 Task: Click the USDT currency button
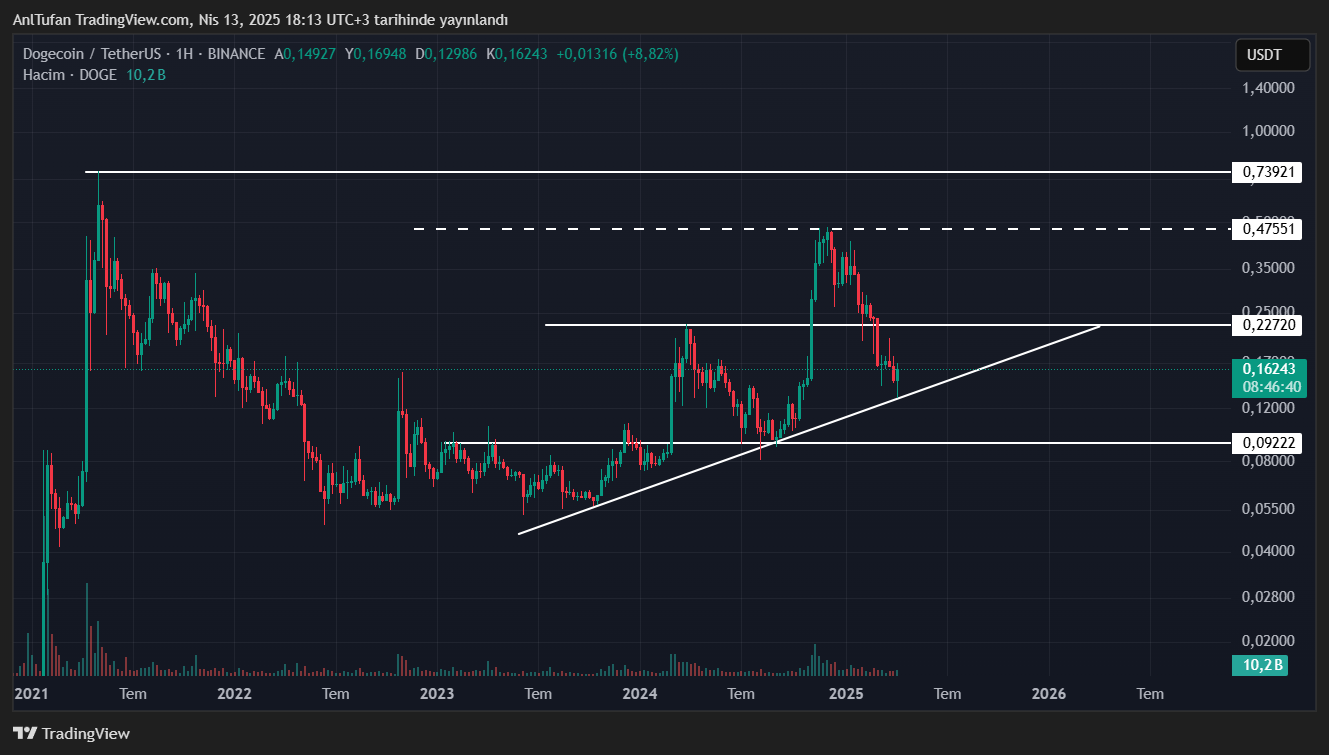(1272, 56)
